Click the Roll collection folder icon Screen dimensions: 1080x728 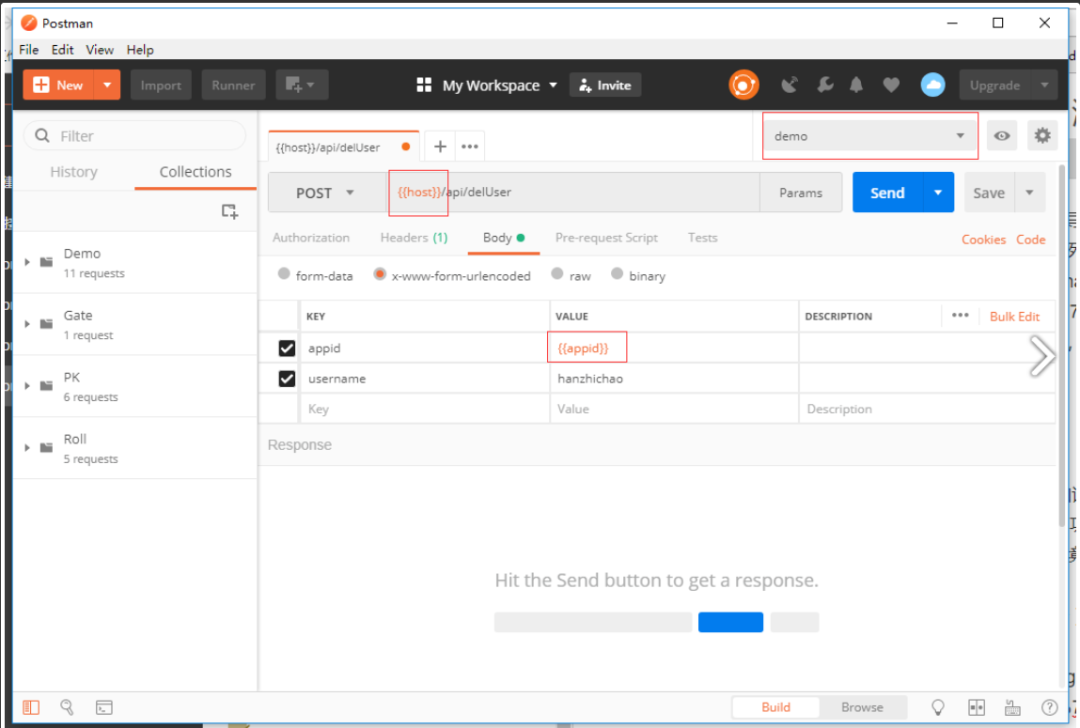point(46,448)
